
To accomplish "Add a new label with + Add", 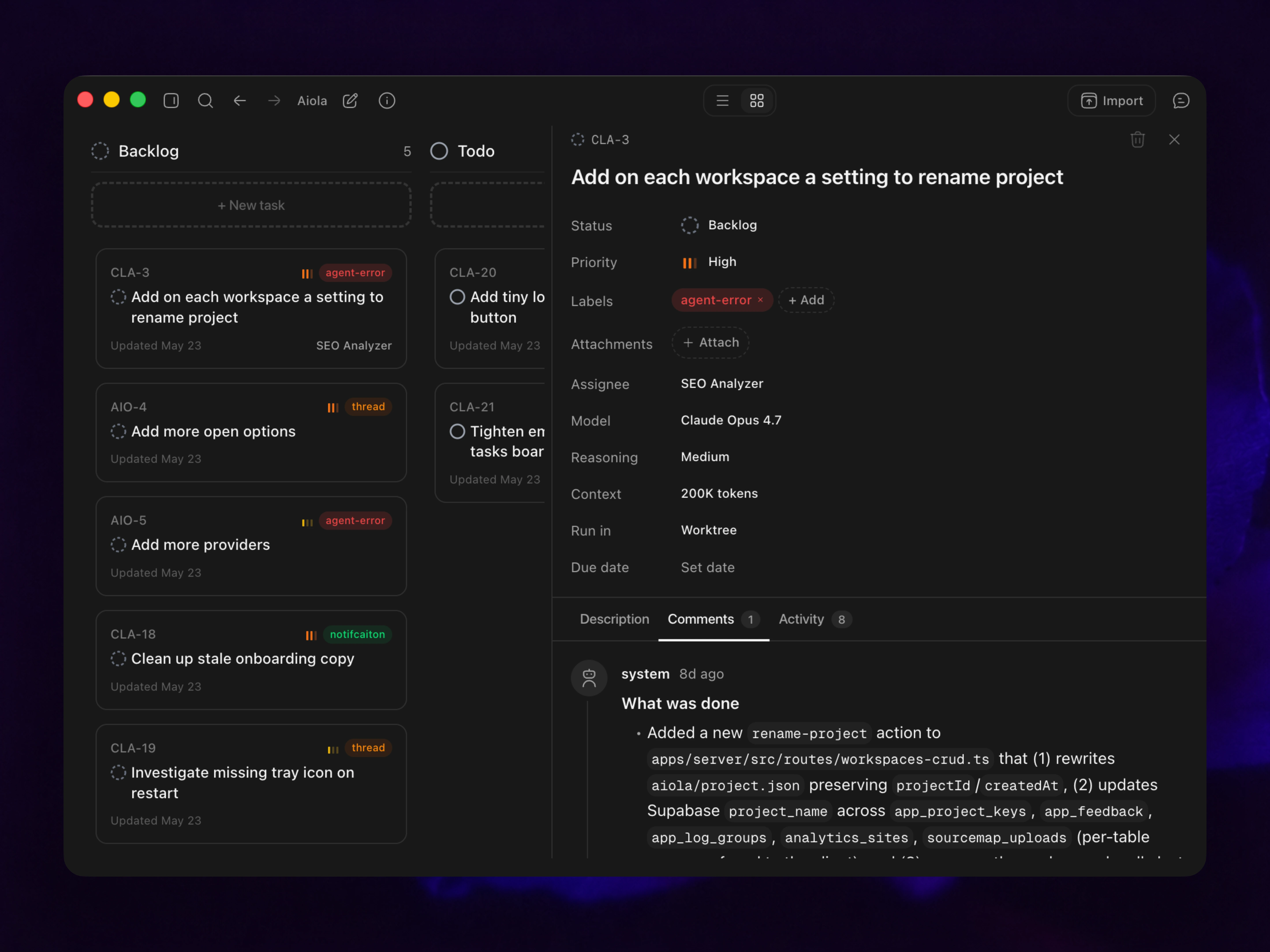I will click(806, 300).
